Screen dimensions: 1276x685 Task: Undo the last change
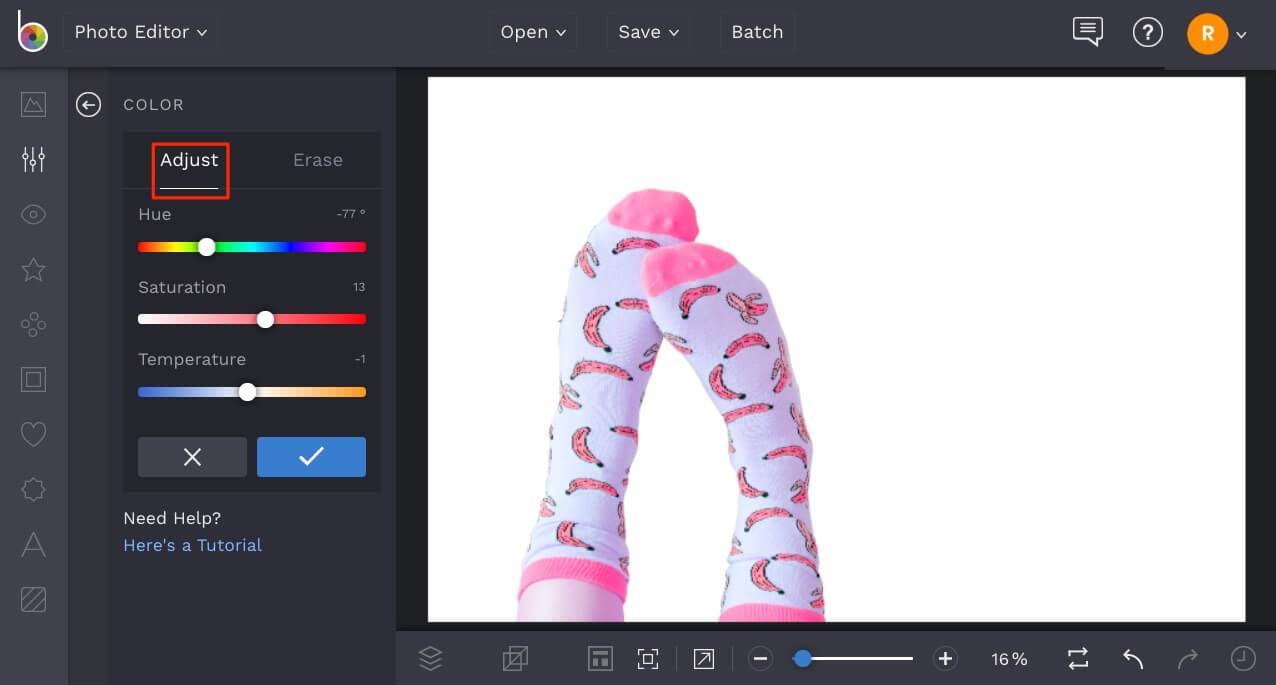click(1132, 658)
